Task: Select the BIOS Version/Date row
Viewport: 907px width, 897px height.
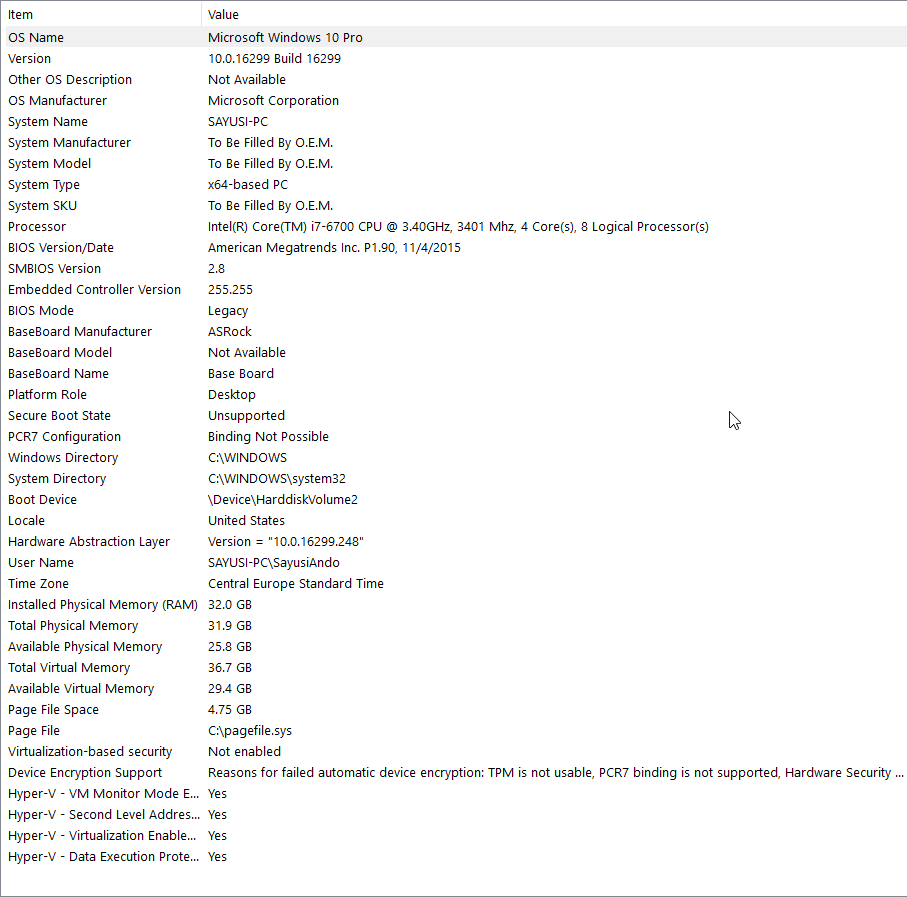Action: coord(456,248)
